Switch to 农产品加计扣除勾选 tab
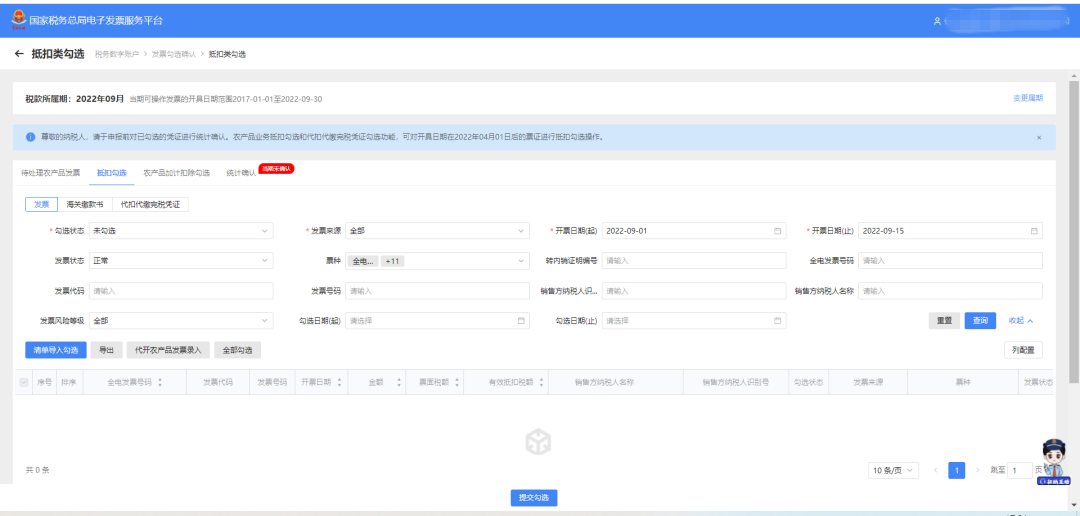Image resolution: width=1080 pixels, height=516 pixels. point(176,173)
